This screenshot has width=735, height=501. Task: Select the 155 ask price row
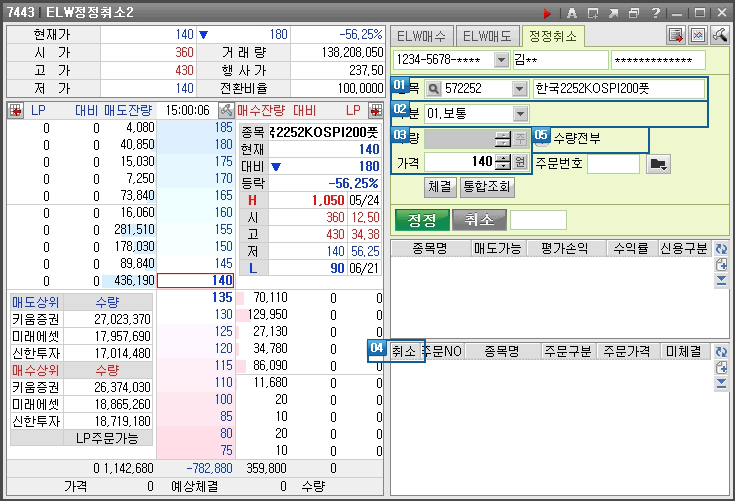195,230
